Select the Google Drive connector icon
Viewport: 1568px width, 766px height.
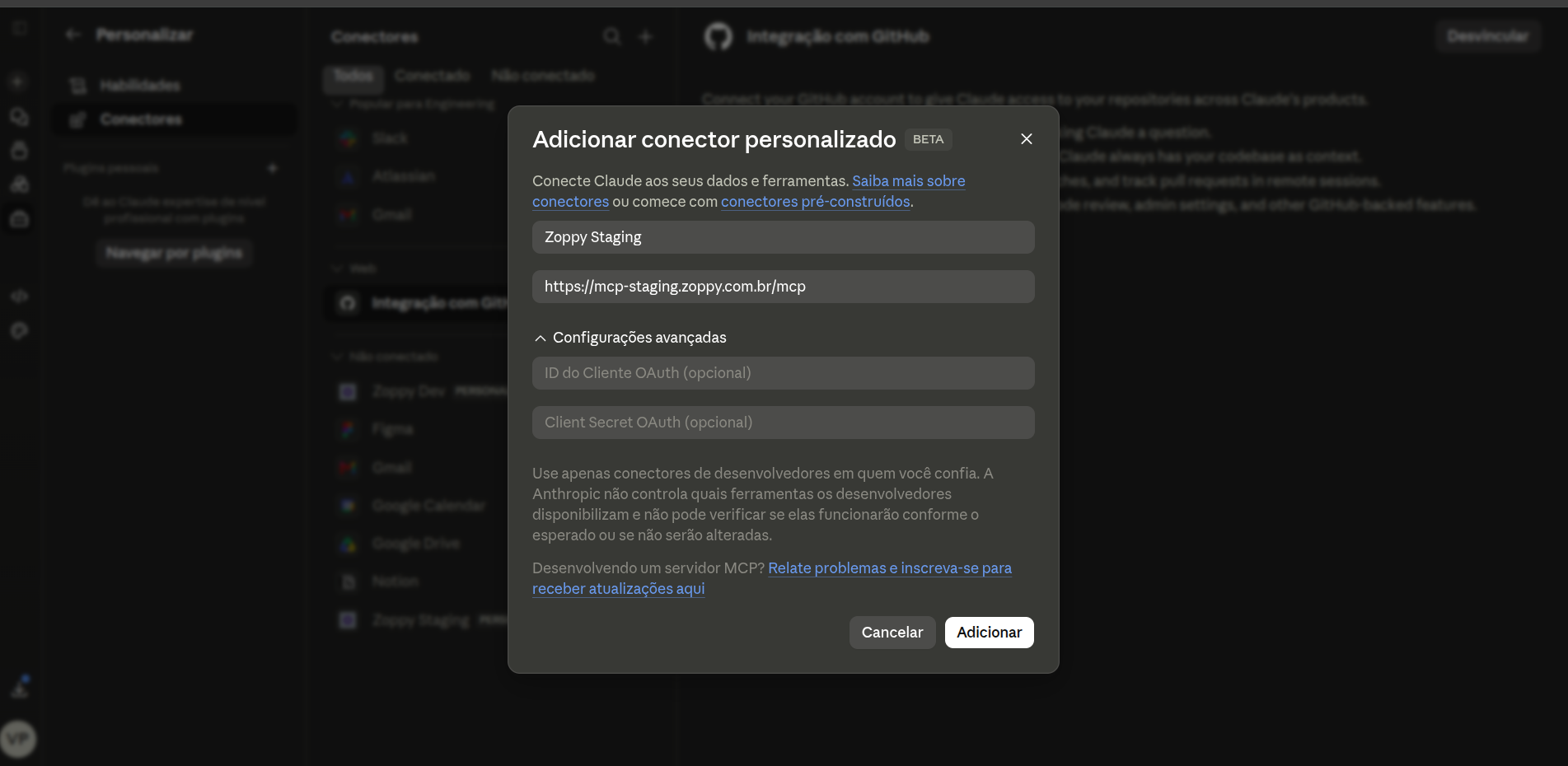(349, 544)
